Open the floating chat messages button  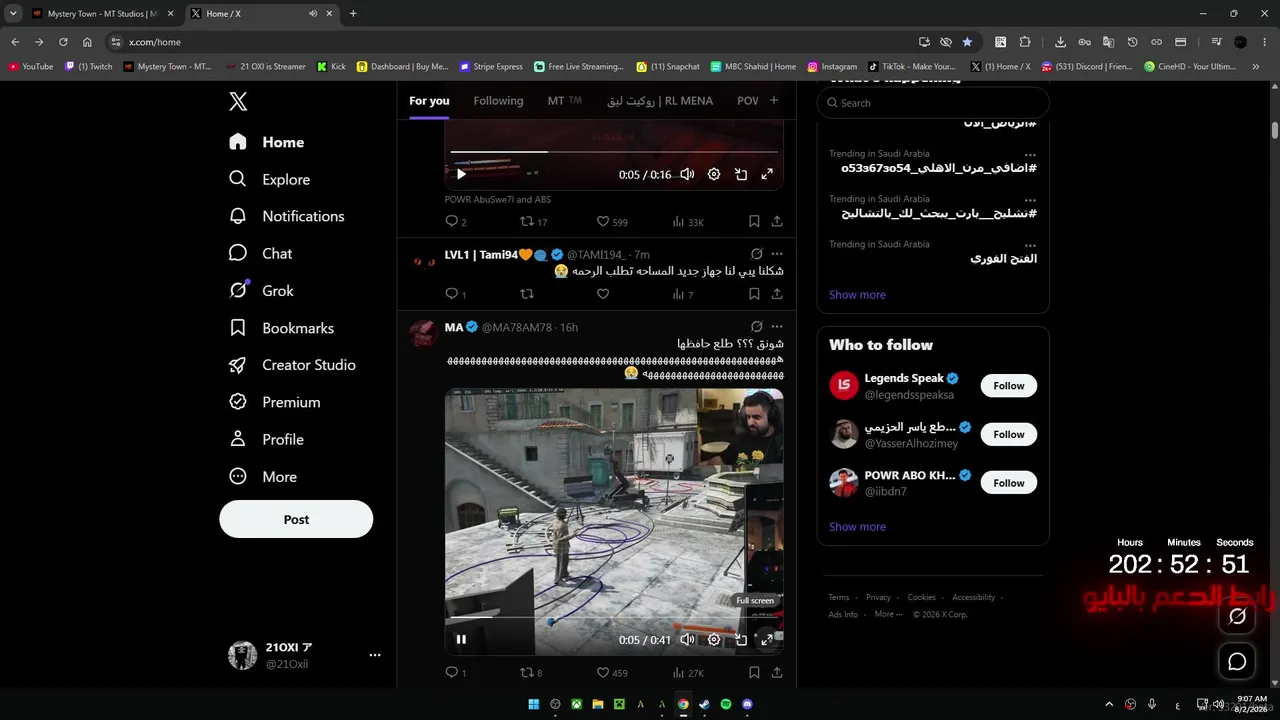[1237, 661]
